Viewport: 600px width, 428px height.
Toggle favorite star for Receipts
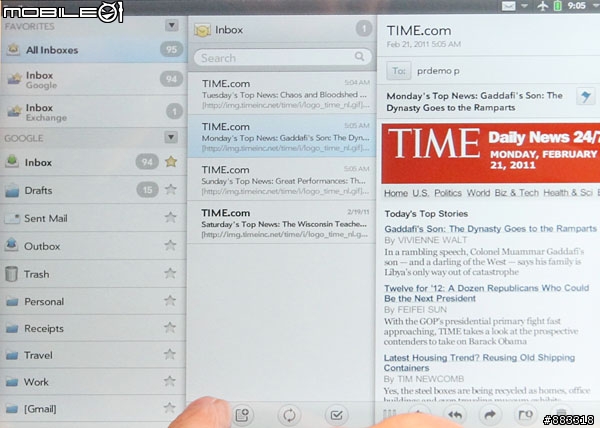(170, 327)
